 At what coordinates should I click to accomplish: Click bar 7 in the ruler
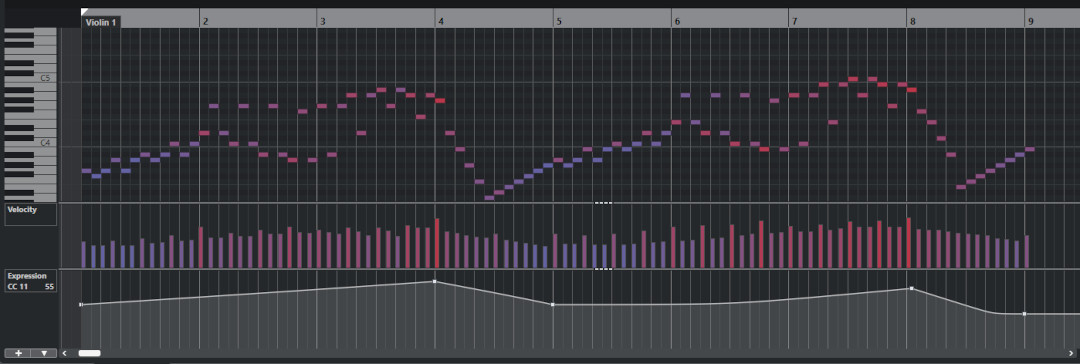[795, 21]
